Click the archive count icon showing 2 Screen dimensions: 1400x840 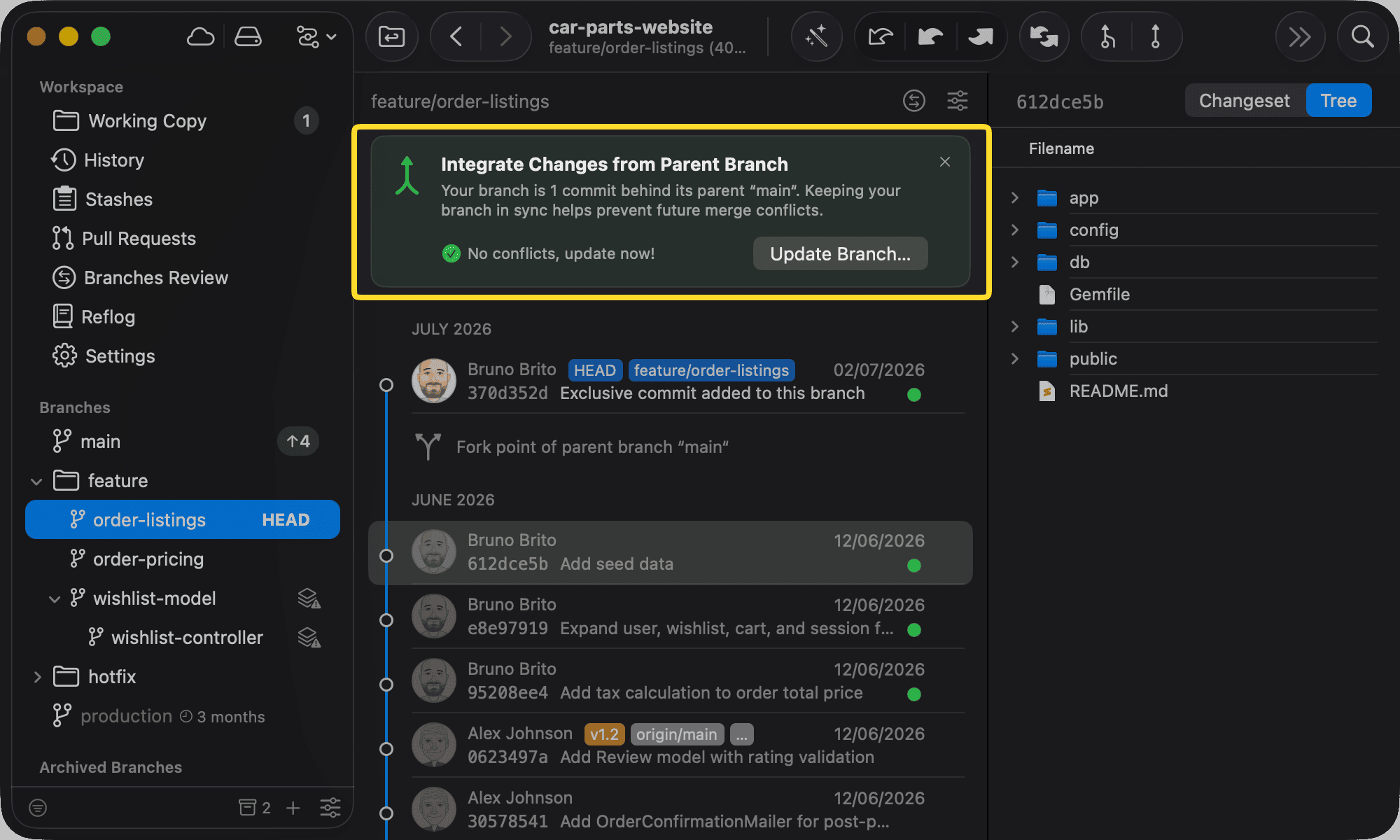[255, 808]
